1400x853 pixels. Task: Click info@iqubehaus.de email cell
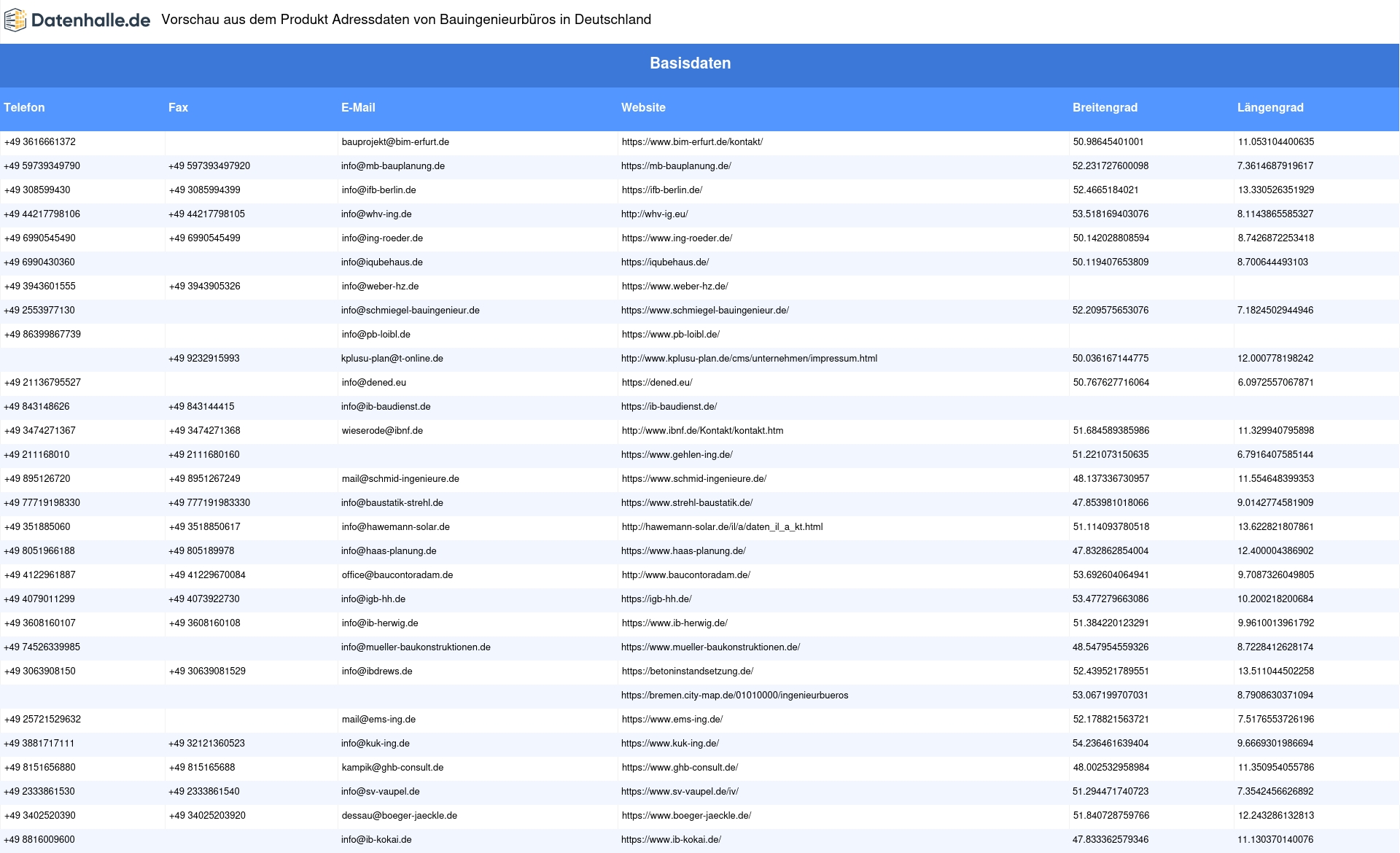[x=382, y=262]
